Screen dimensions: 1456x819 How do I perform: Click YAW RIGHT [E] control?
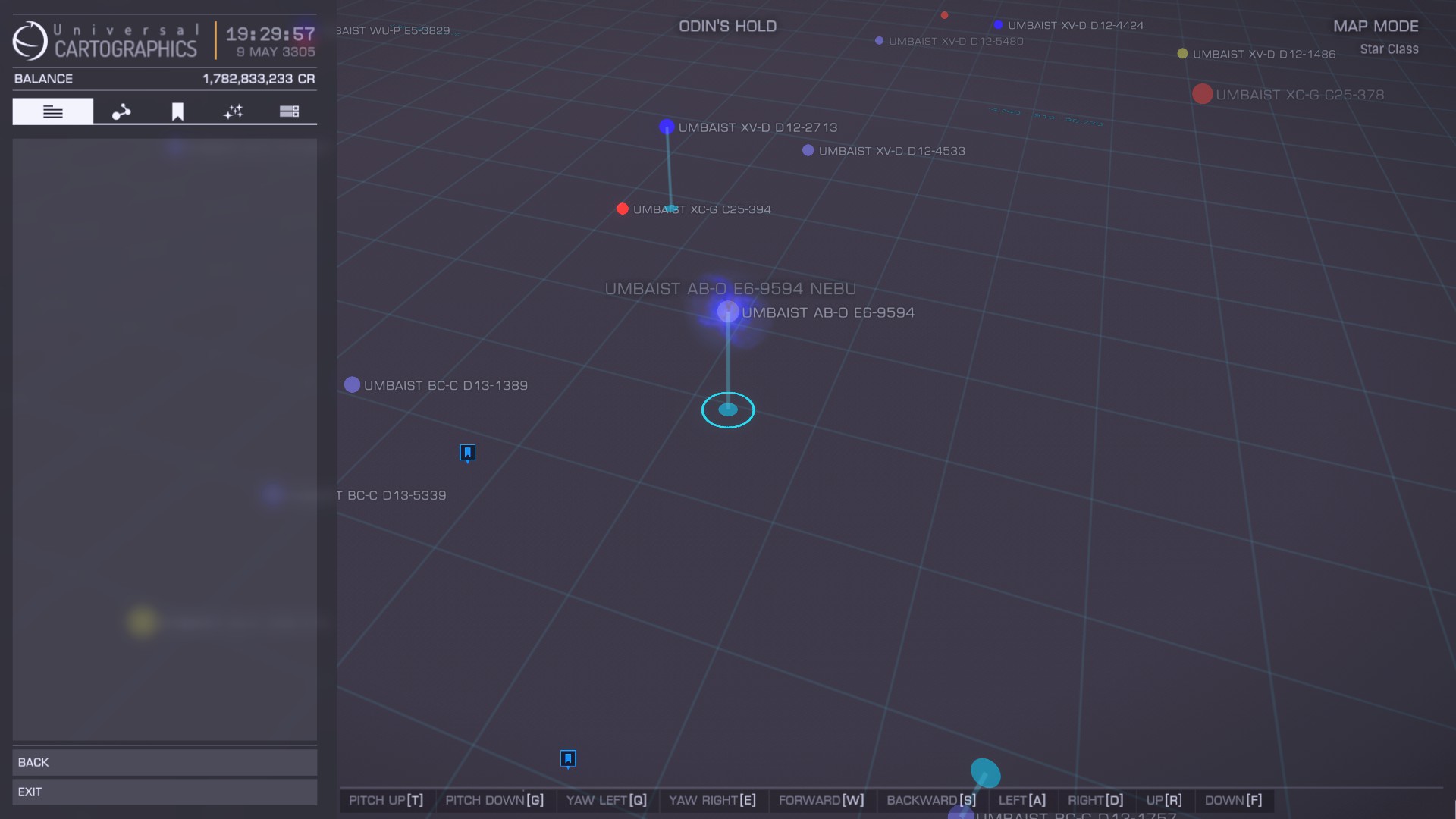click(712, 800)
